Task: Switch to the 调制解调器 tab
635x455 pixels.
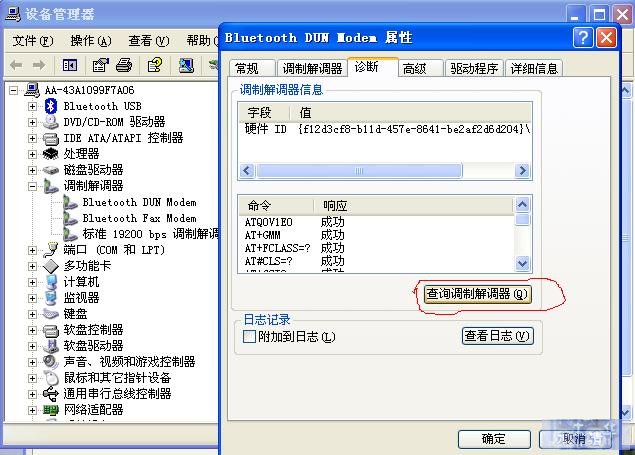Action: [312, 68]
